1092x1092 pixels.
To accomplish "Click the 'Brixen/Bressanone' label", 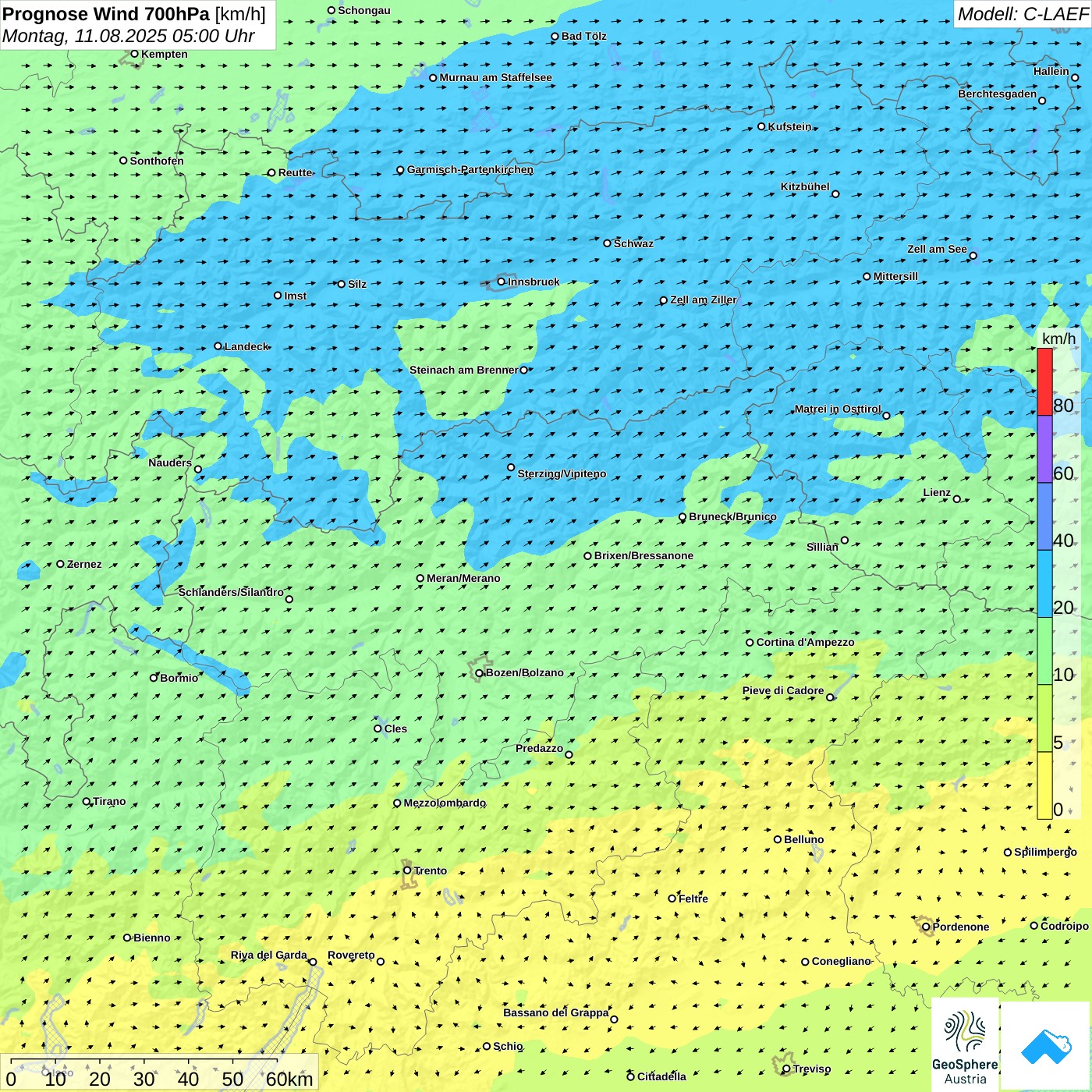I will pos(643,555).
